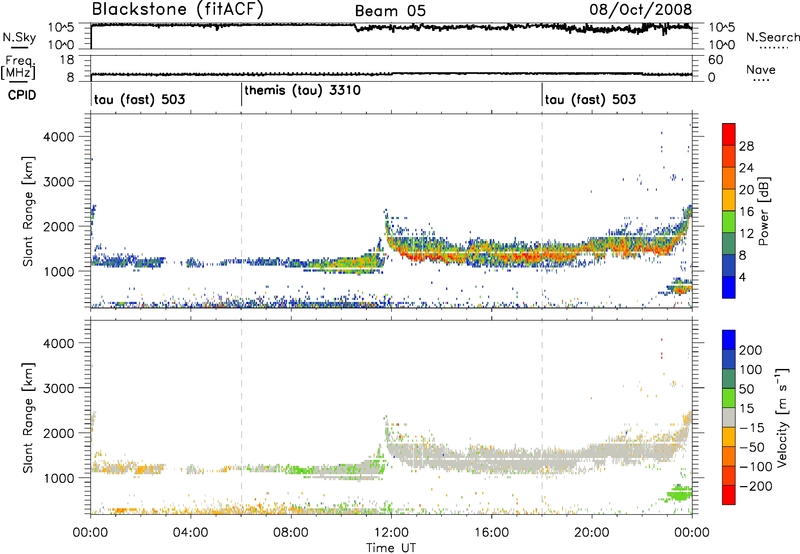Viewport: 800px width, 554px height.
Task: Click the 'Velocity [m s-1]' colorbar label
Action: tap(782, 417)
